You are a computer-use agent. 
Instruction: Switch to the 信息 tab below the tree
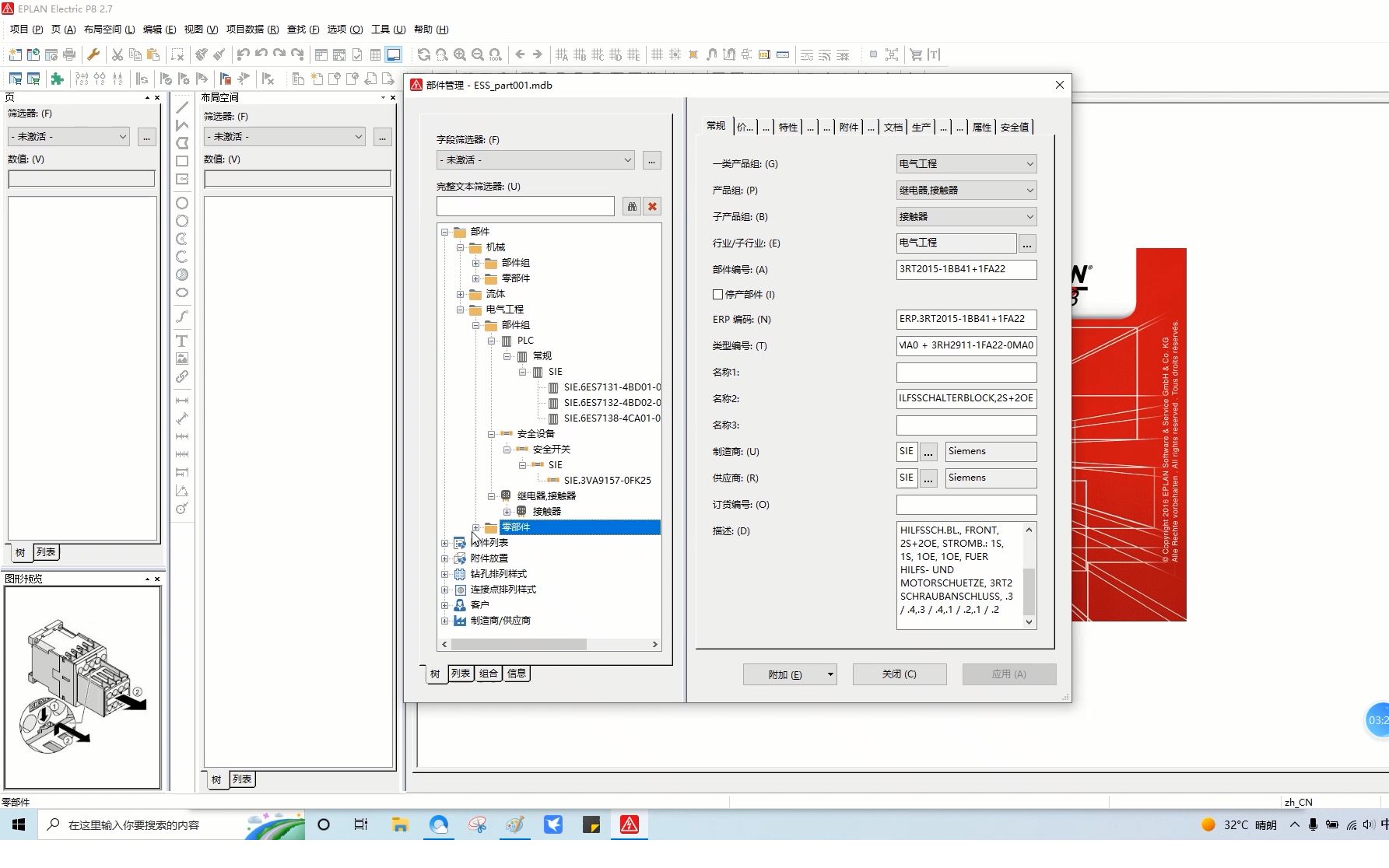point(517,674)
